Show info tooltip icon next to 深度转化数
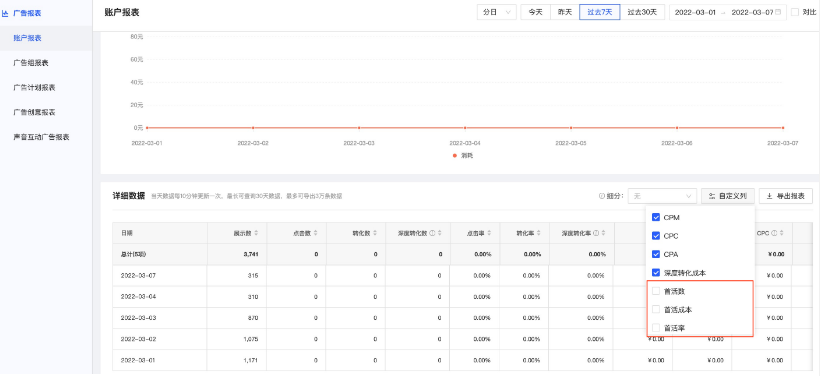The height and width of the screenshot is (376, 820). tap(432, 233)
